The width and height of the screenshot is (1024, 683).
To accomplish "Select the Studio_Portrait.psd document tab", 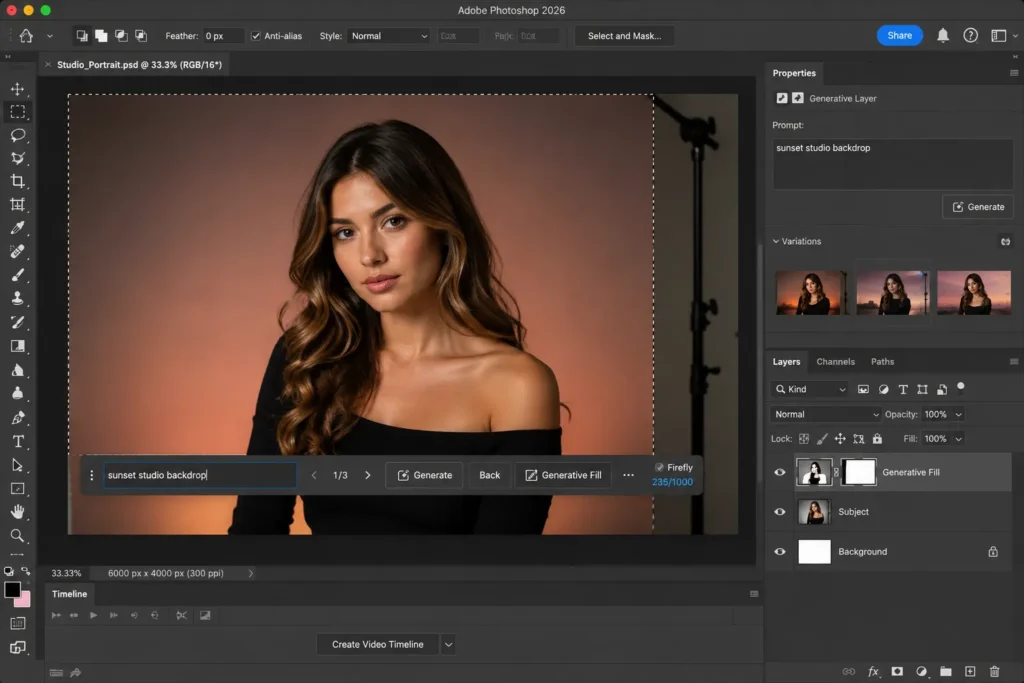I will 139,65.
